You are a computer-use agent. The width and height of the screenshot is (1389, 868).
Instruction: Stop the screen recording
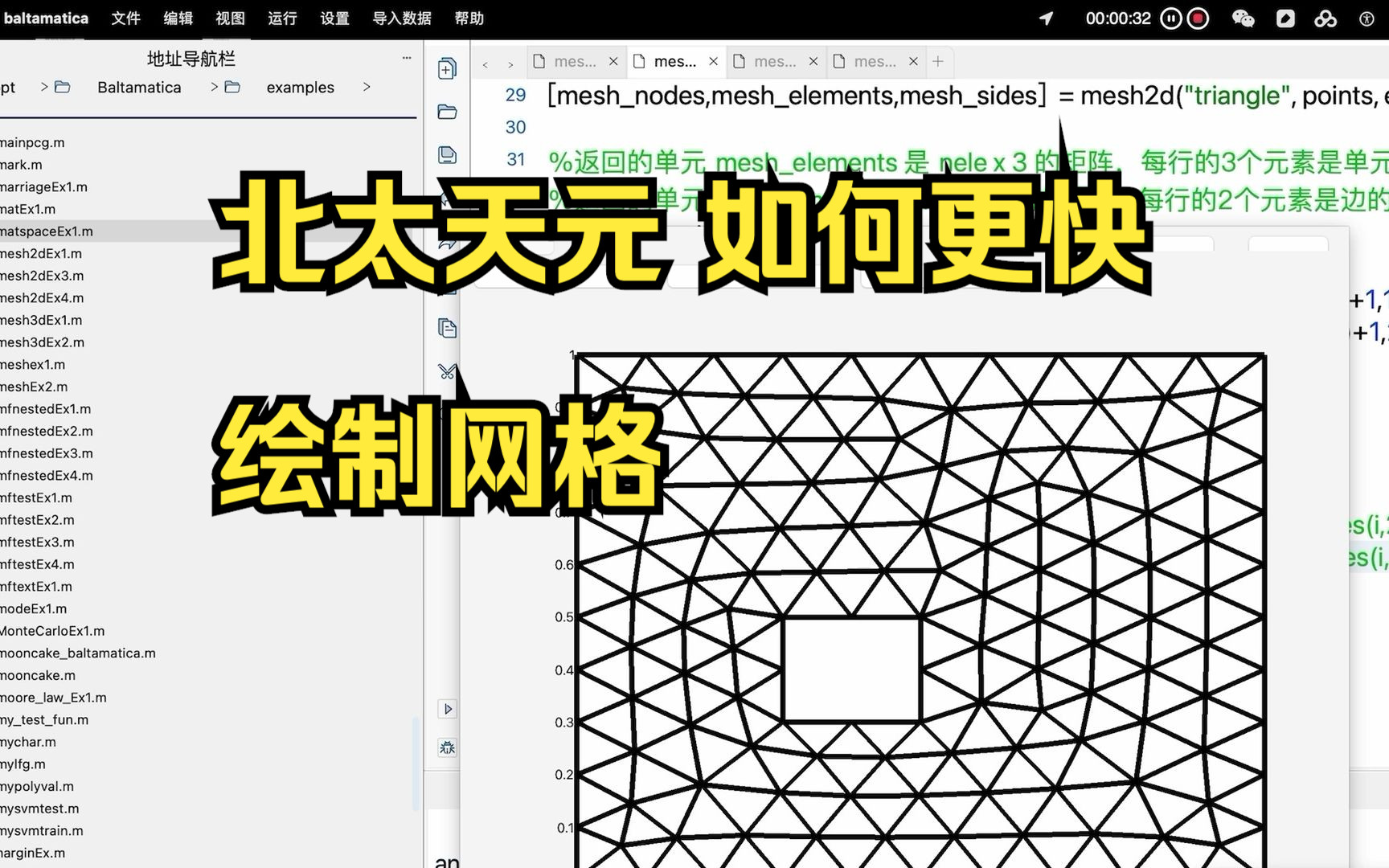1198,18
